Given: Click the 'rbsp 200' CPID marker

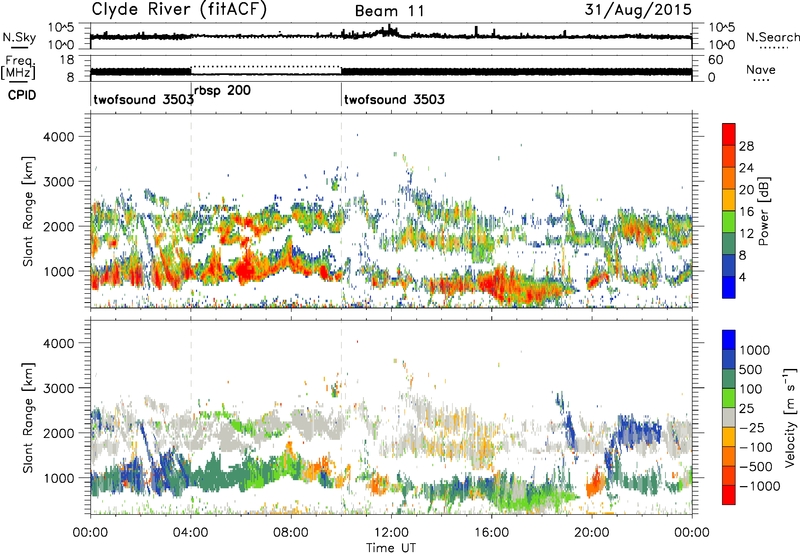Looking at the screenshot, I should pyautogui.click(x=222, y=90).
